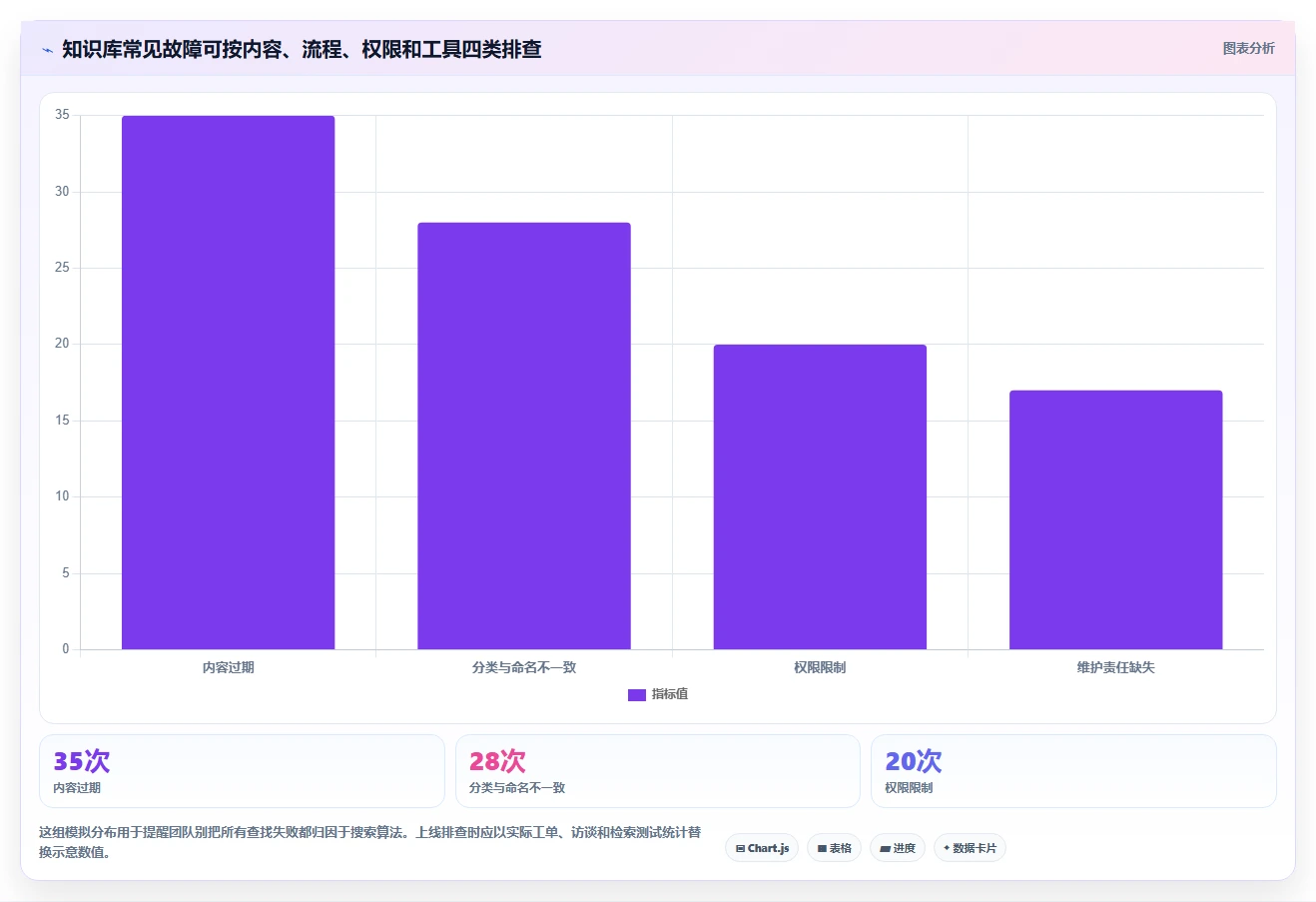Click the 数据卡片 tag chip
The height and width of the screenshot is (902, 1316).
click(970, 848)
